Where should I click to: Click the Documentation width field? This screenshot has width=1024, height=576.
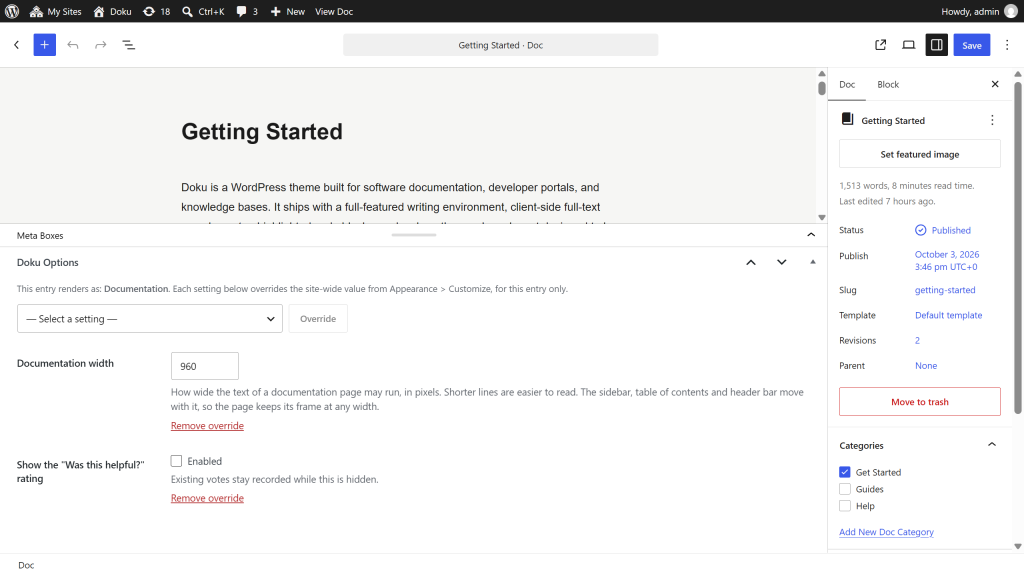(204, 366)
